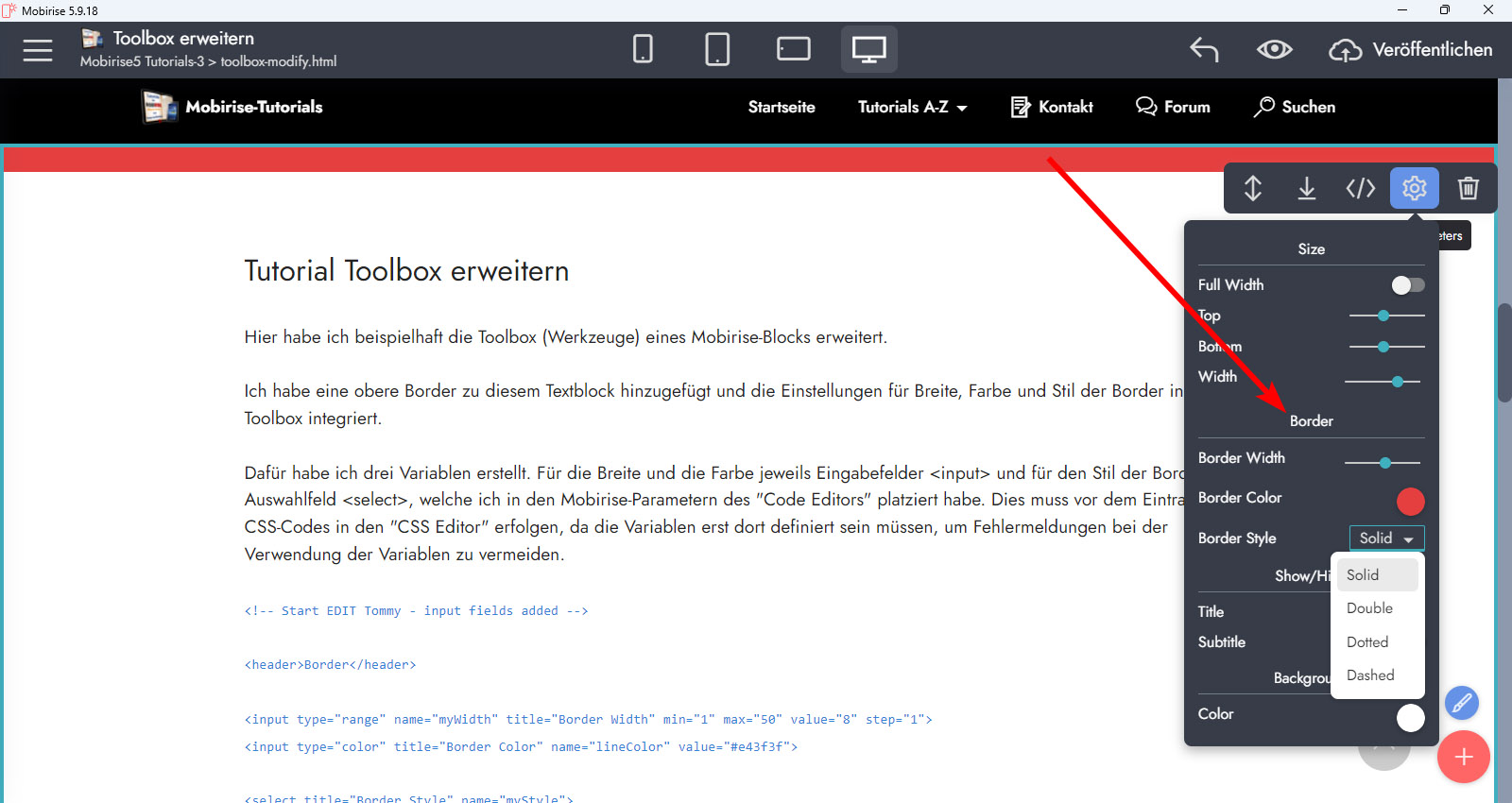Open preview with the eye icon
The width and height of the screenshot is (1512, 803).
1274,49
